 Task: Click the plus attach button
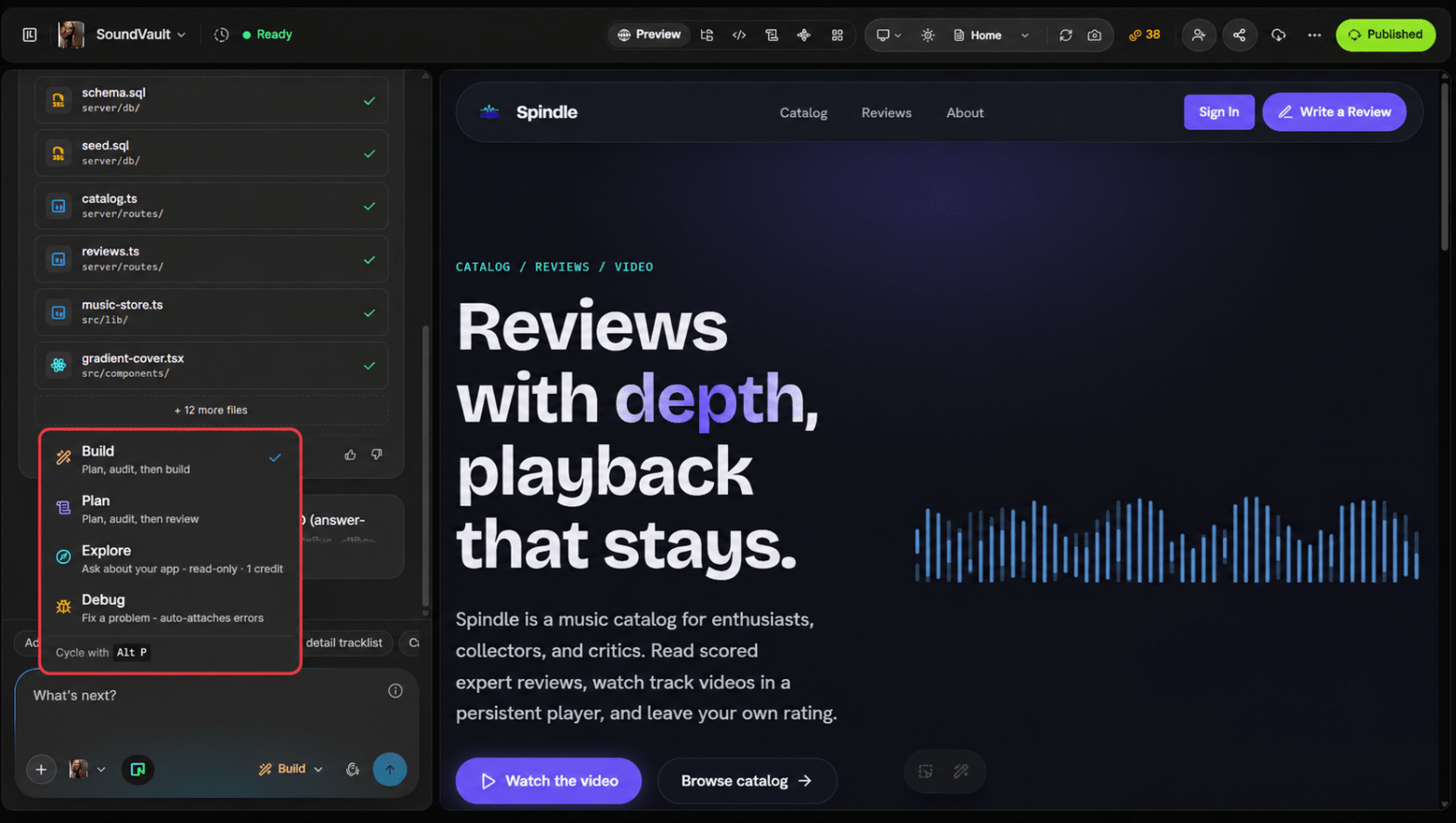(41, 769)
